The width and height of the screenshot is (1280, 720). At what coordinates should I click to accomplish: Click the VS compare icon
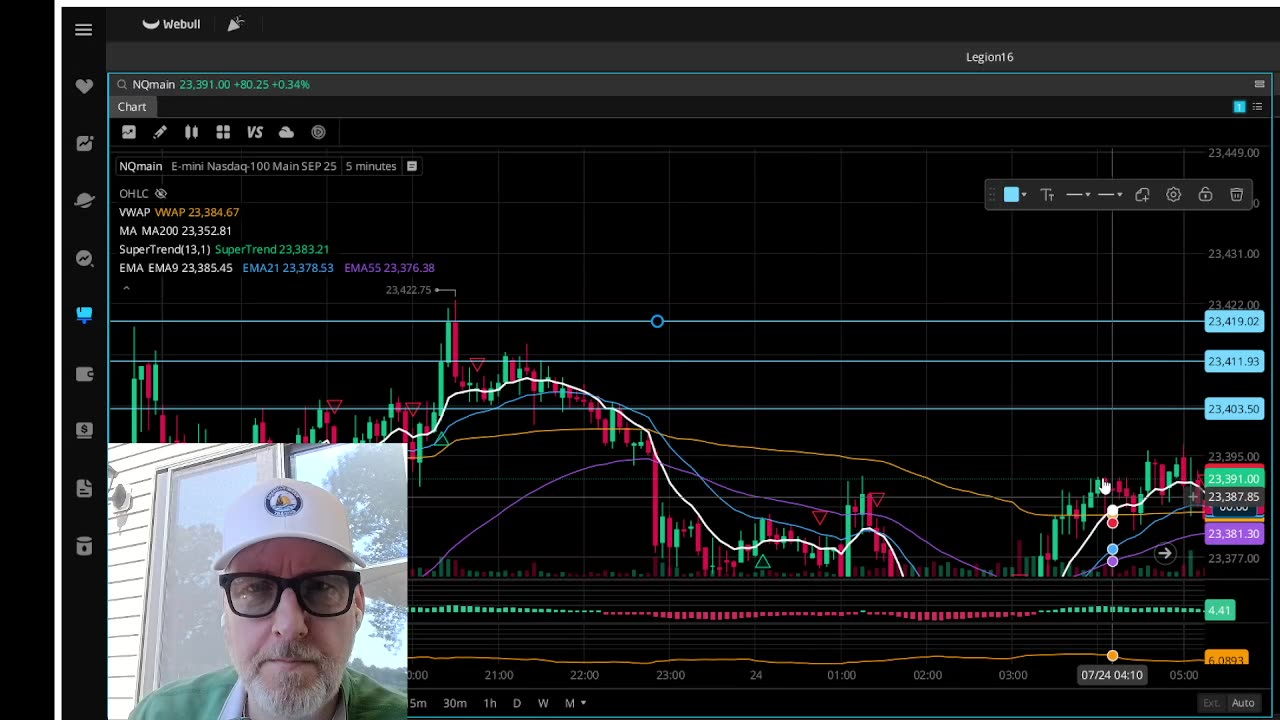pos(255,132)
